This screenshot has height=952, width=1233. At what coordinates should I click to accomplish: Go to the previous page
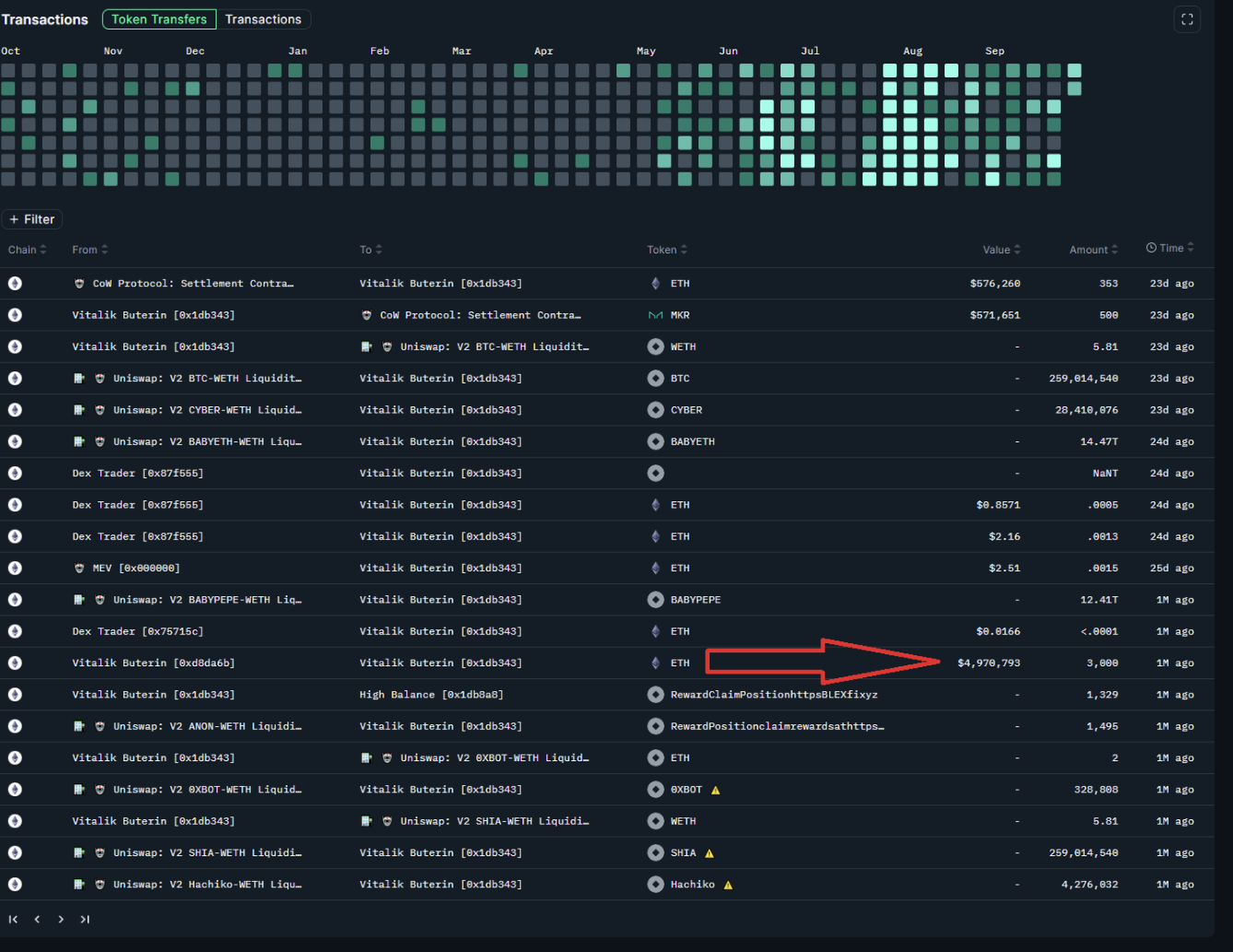click(x=37, y=919)
